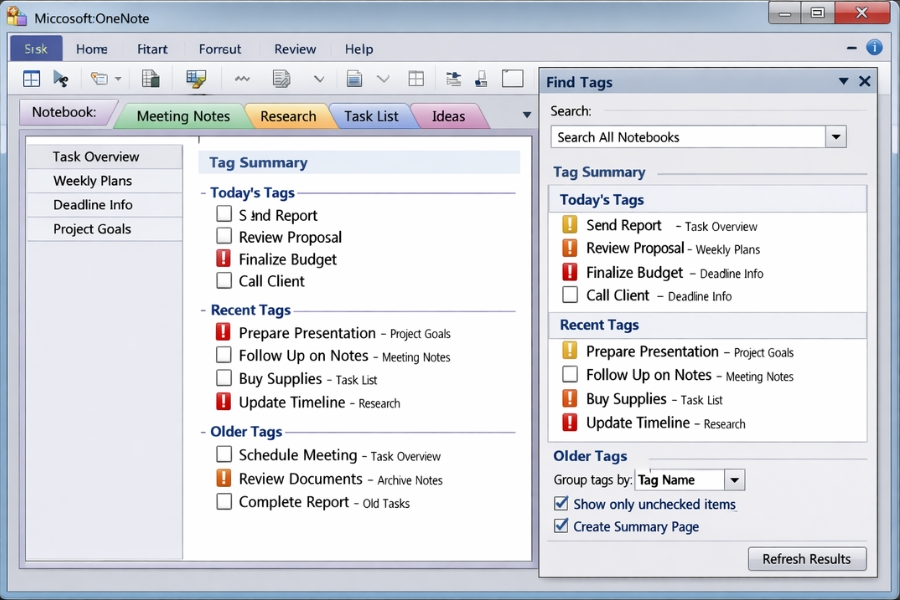Open the Review menu
900x600 pixels.
[295, 48]
